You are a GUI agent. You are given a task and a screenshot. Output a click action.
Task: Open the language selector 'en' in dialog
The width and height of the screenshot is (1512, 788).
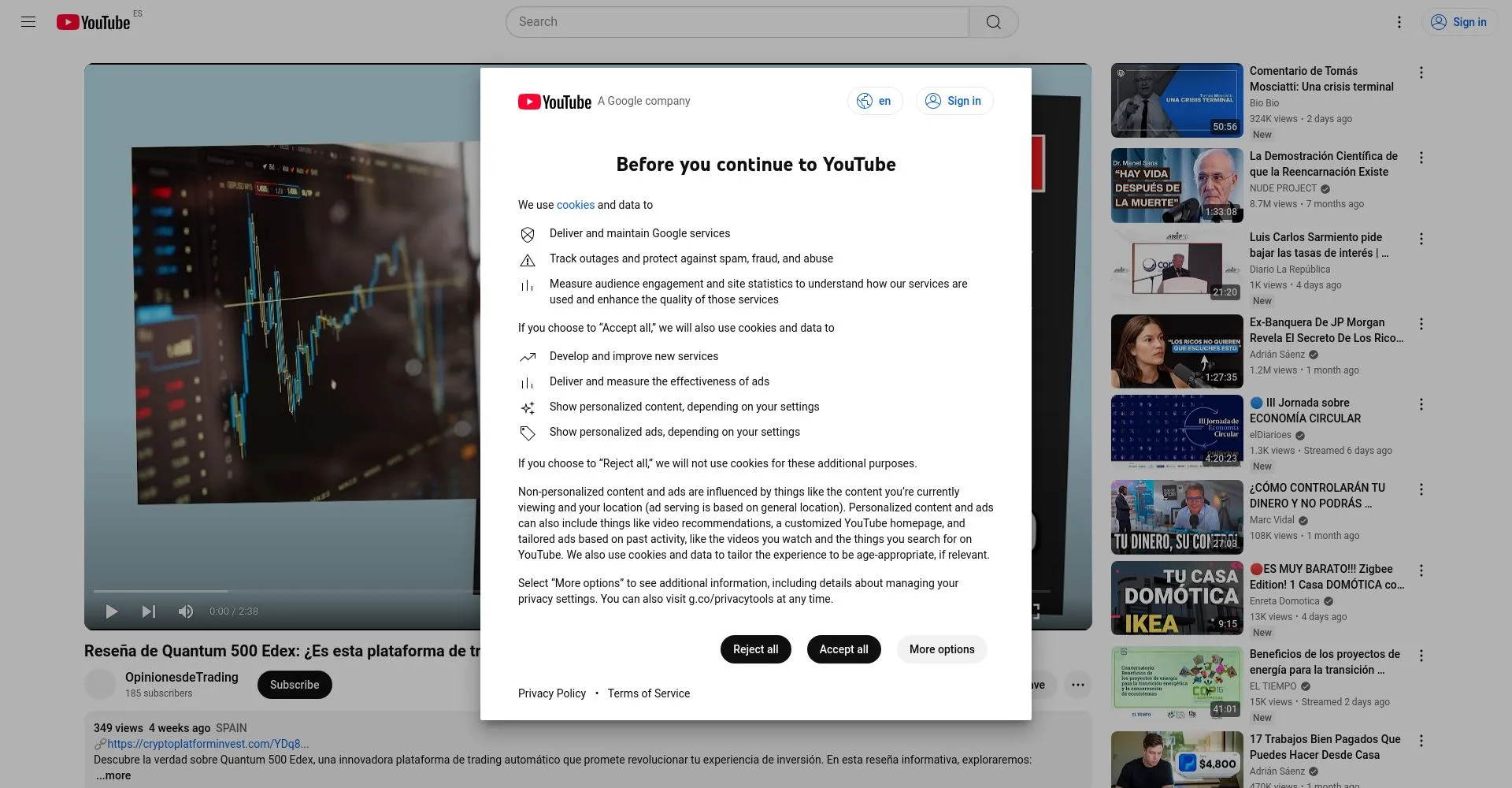click(x=875, y=101)
